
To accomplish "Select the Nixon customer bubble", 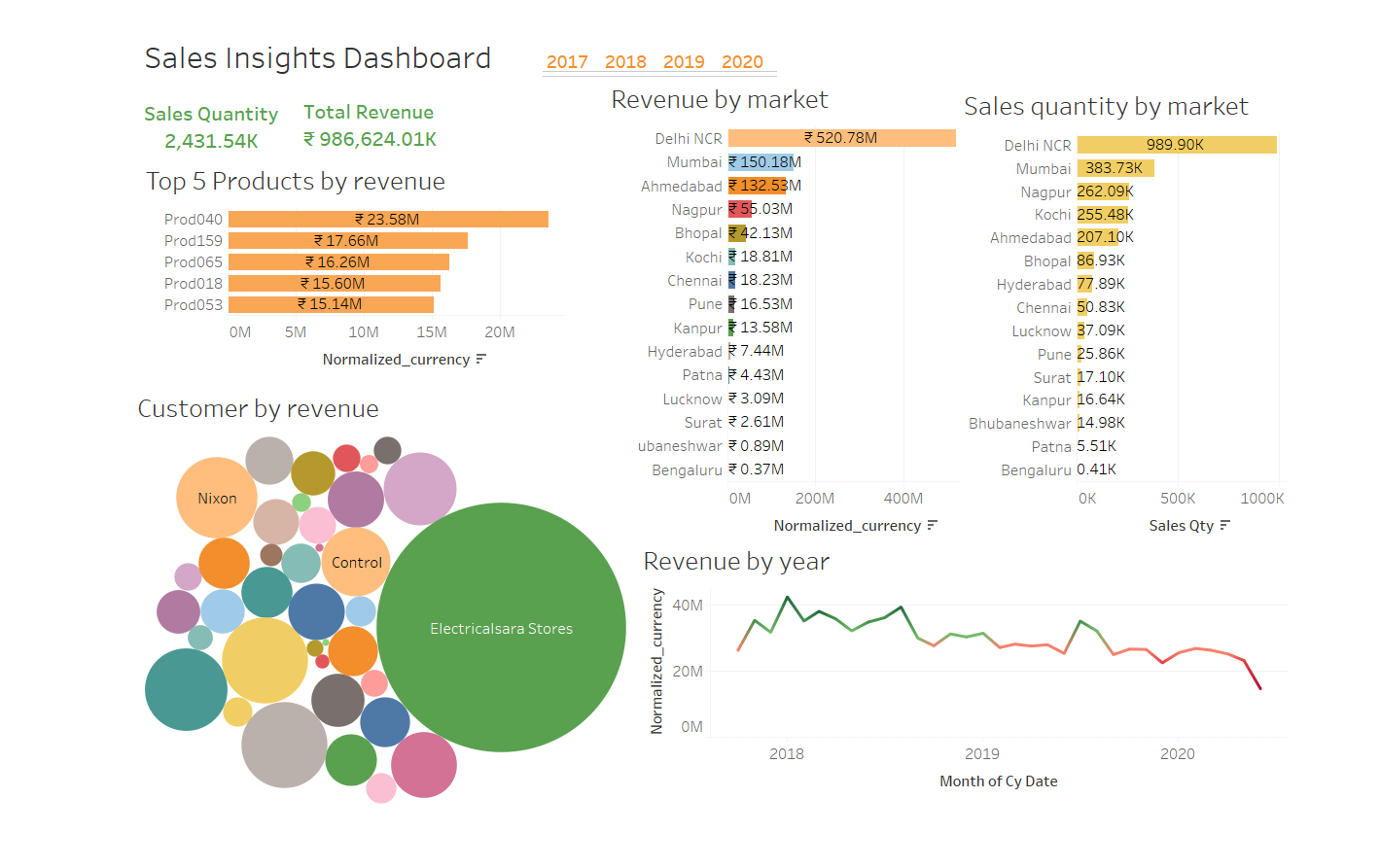I will coord(216,498).
